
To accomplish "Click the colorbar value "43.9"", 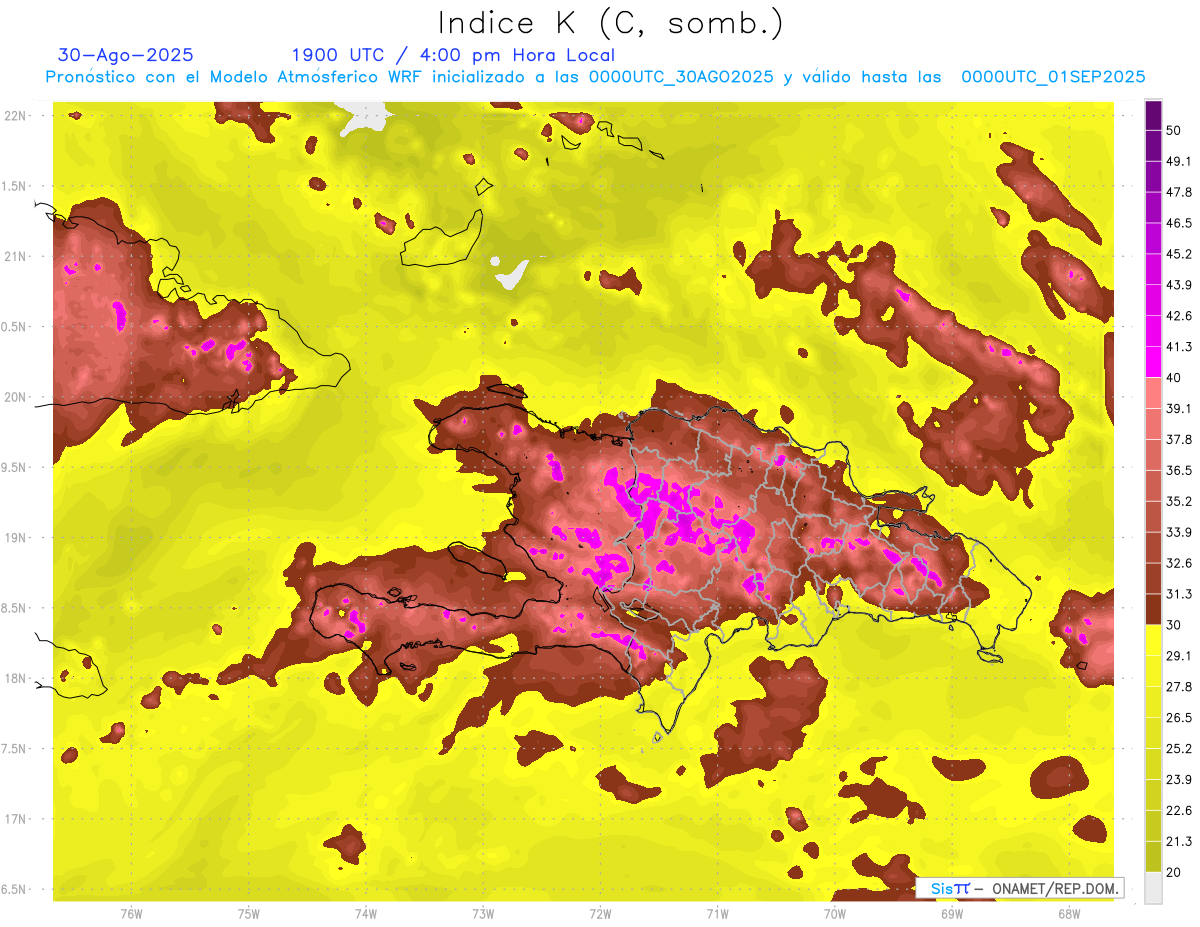I will pos(1179,285).
